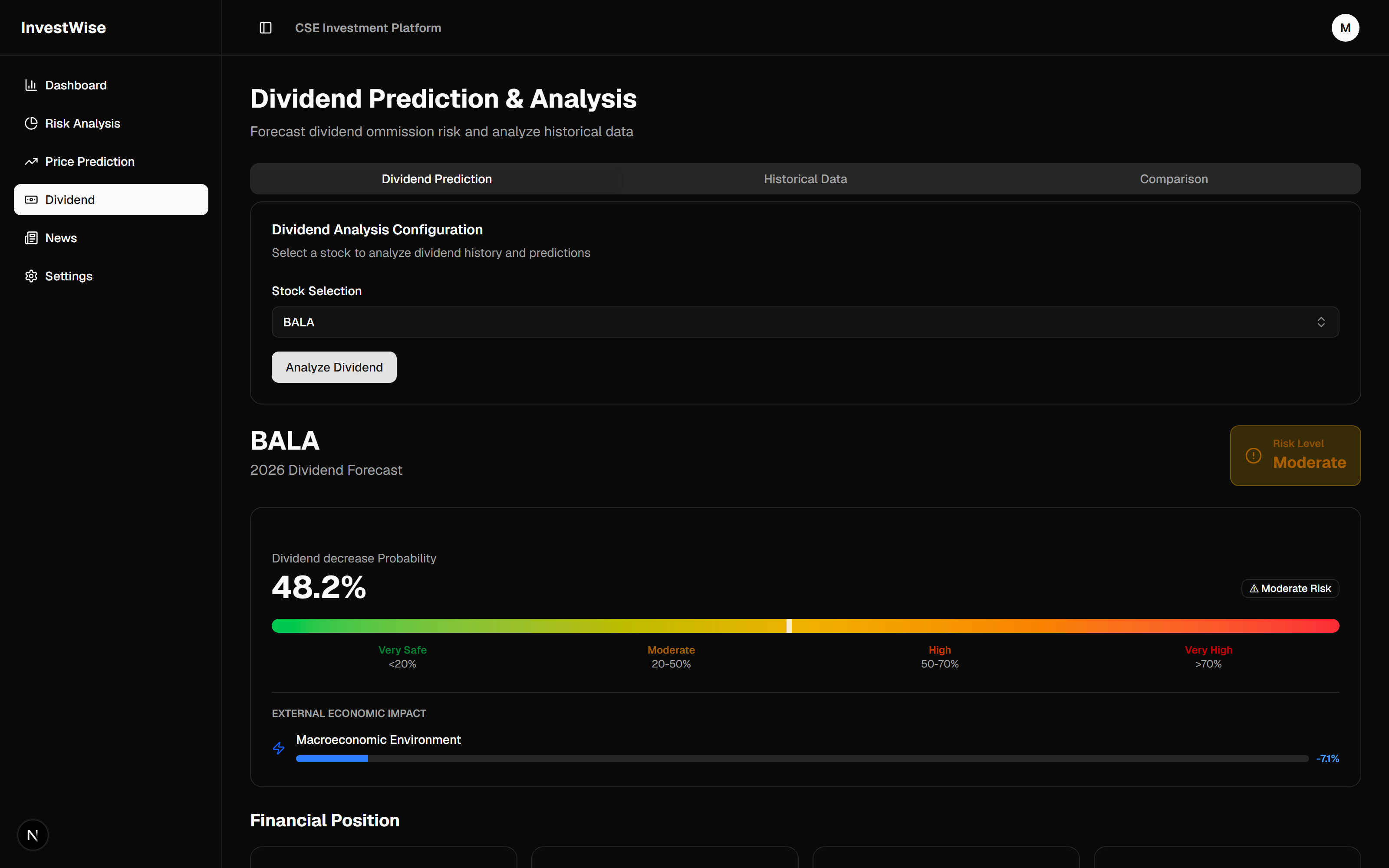Switch to the Comparison tab
This screenshot has width=1389, height=868.
click(x=1173, y=179)
